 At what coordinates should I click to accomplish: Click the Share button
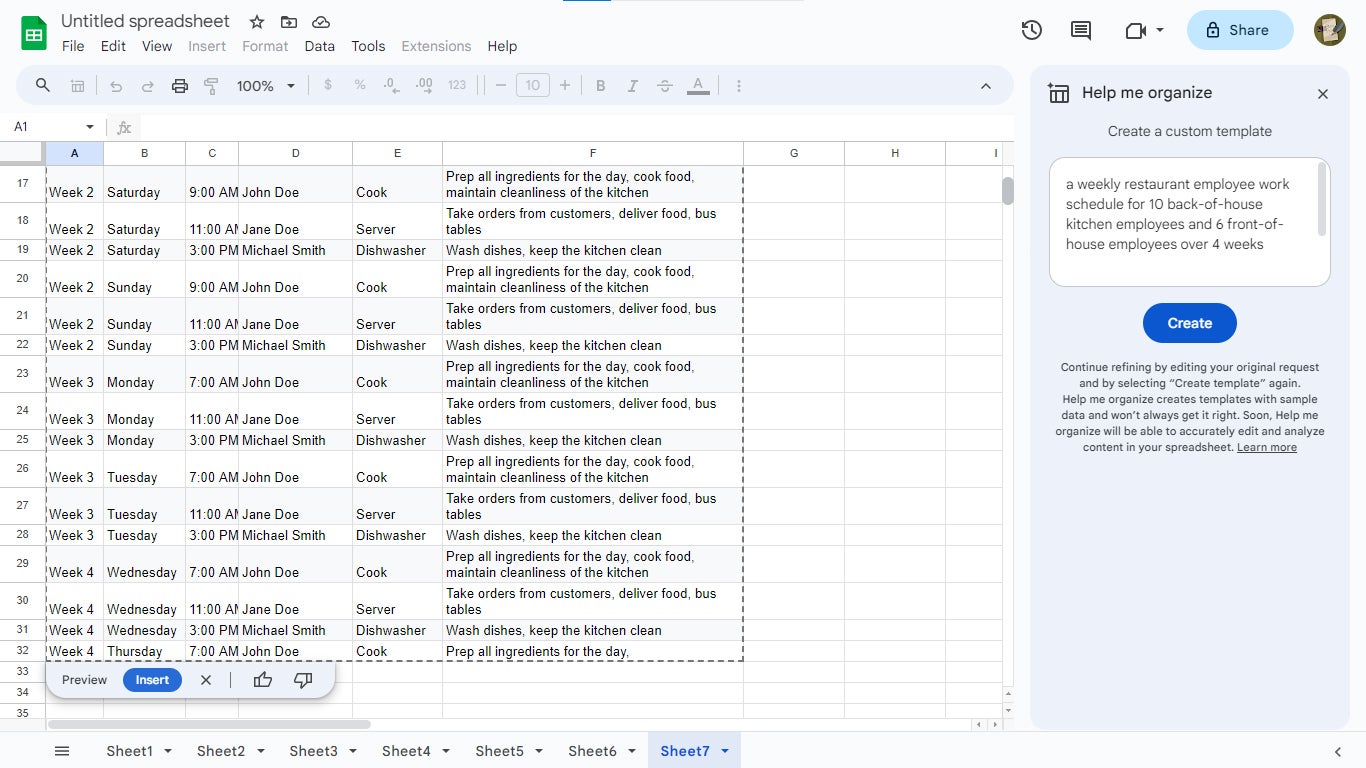1240,30
